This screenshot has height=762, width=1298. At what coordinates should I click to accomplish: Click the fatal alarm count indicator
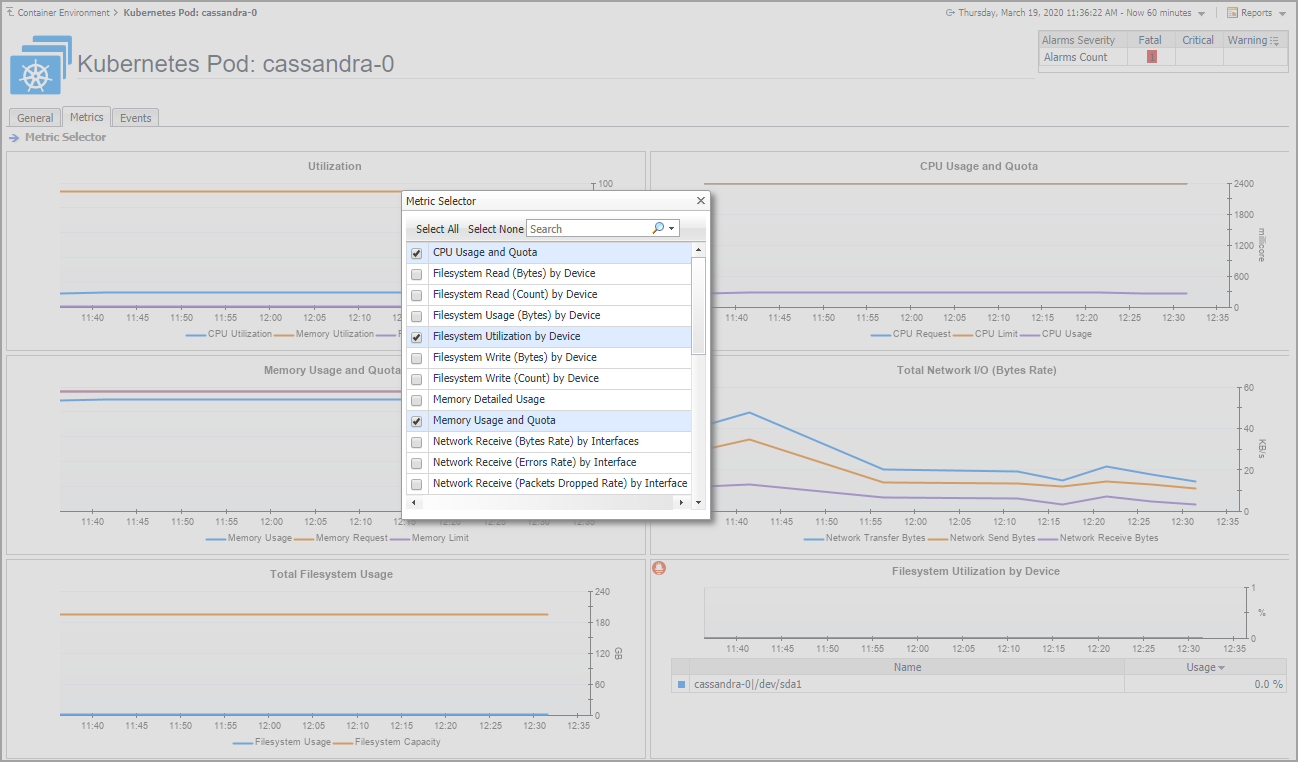[x=1151, y=57]
